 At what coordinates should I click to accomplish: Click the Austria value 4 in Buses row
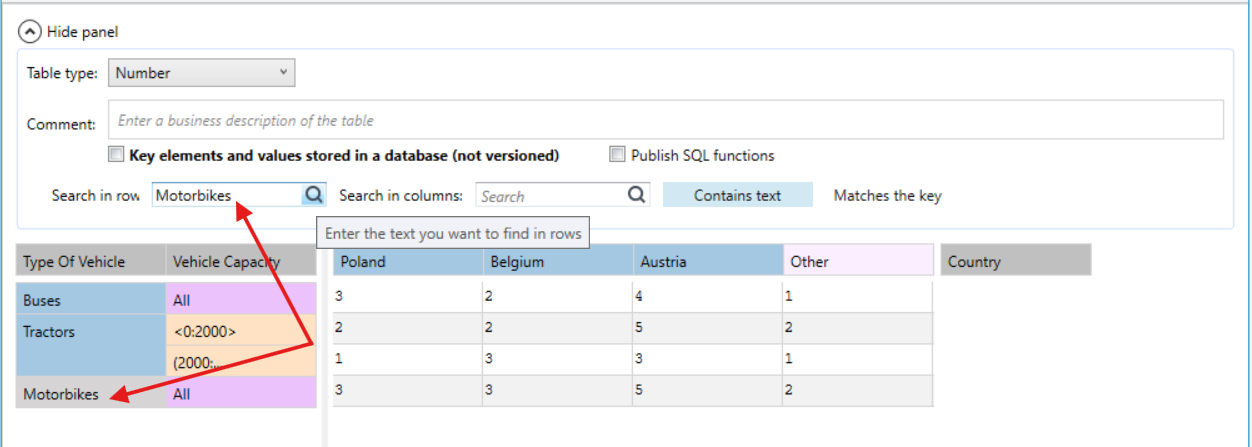tap(707, 297)
